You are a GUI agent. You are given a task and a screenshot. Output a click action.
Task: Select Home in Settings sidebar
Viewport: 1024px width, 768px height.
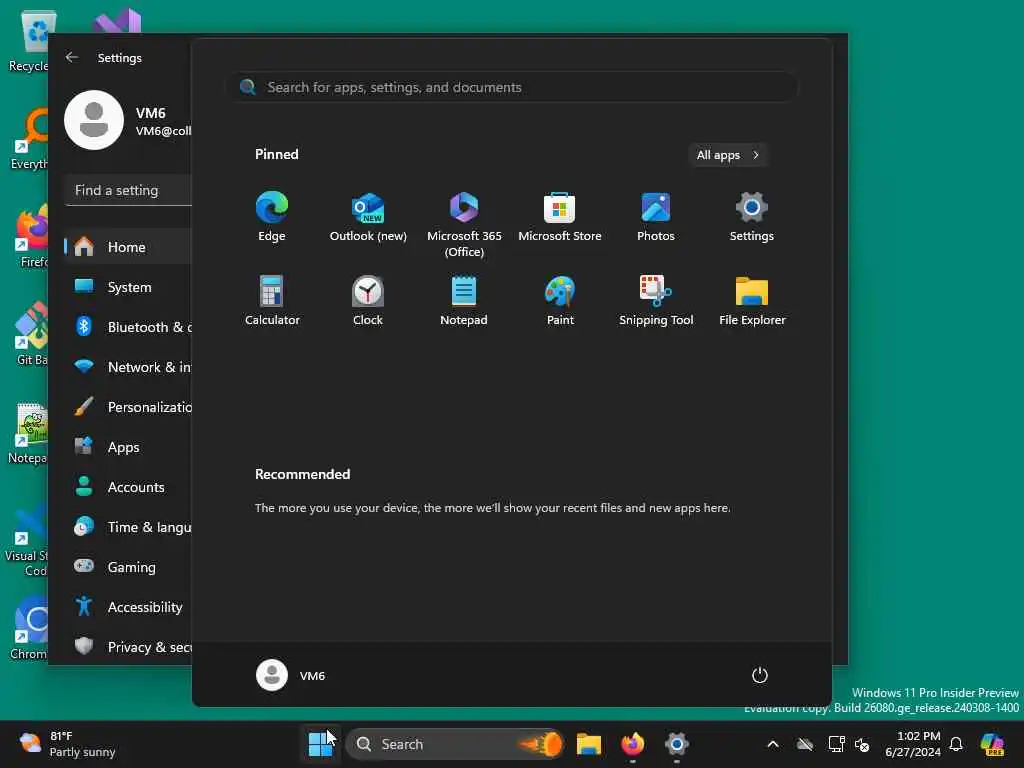129,247
